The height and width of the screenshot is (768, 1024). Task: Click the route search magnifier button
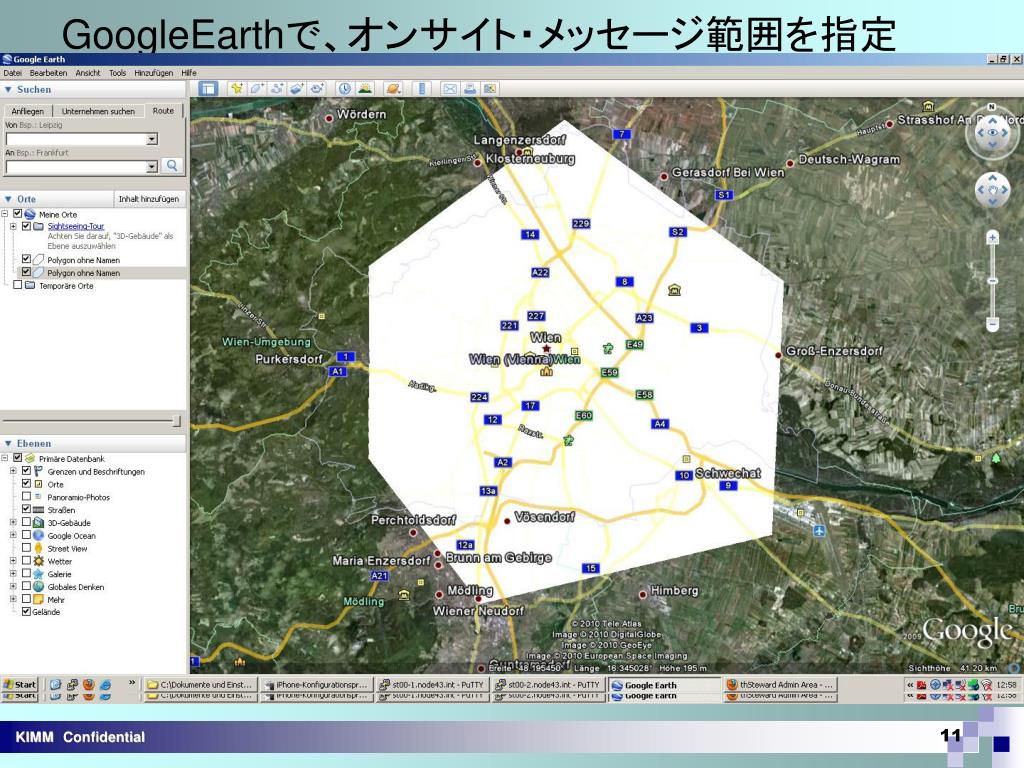[x=172, y=166]
